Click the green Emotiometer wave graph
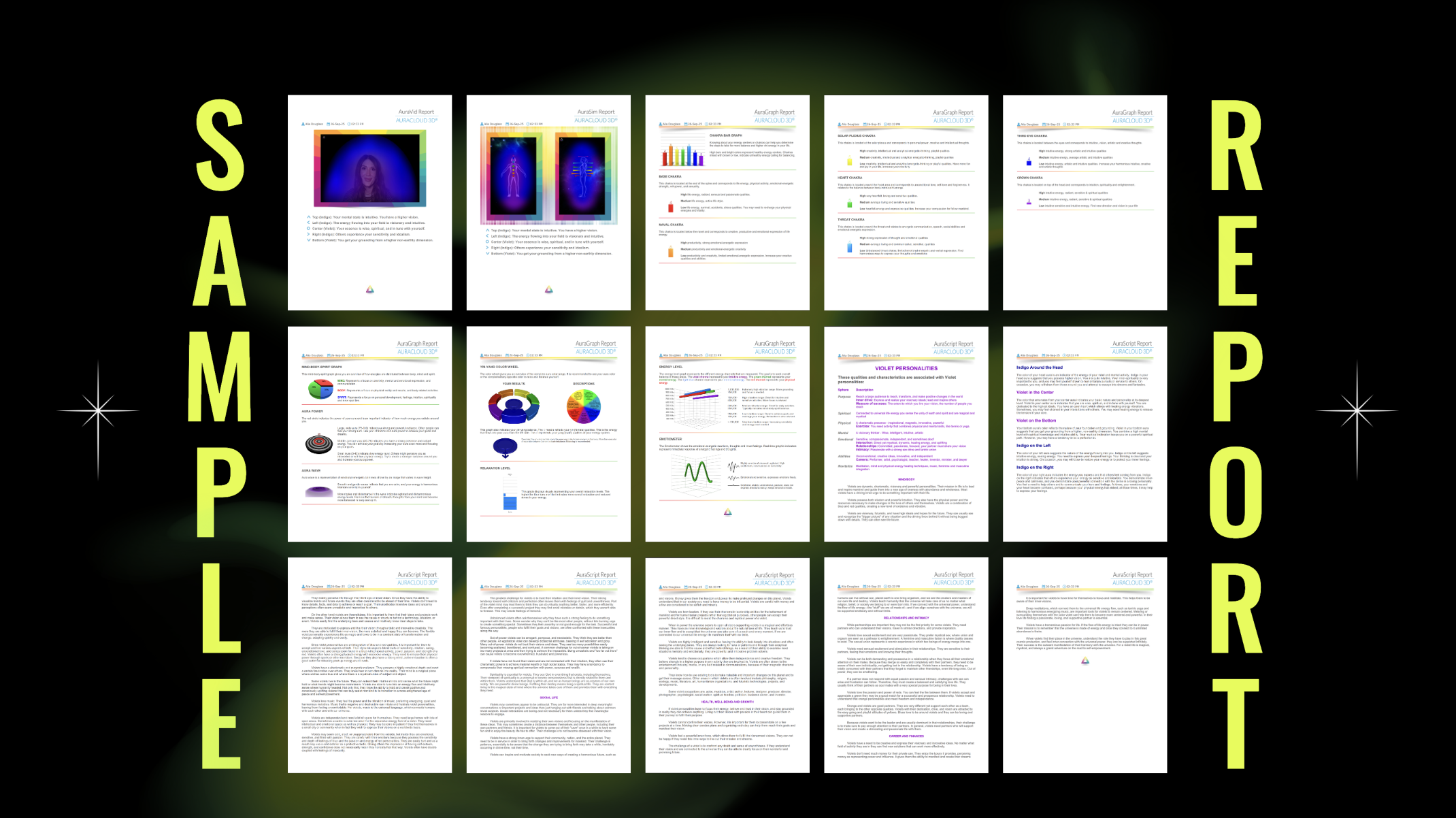 [x=697, y=471]
